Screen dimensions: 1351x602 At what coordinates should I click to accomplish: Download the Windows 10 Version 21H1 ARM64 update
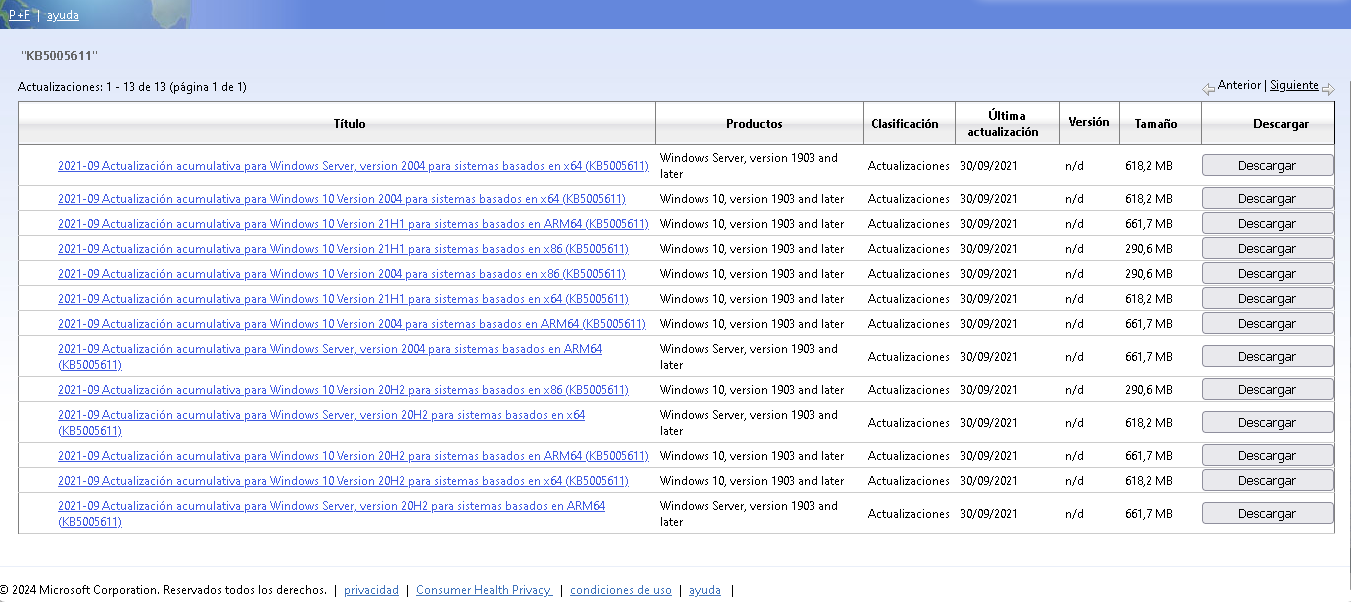coord(1267,224)
